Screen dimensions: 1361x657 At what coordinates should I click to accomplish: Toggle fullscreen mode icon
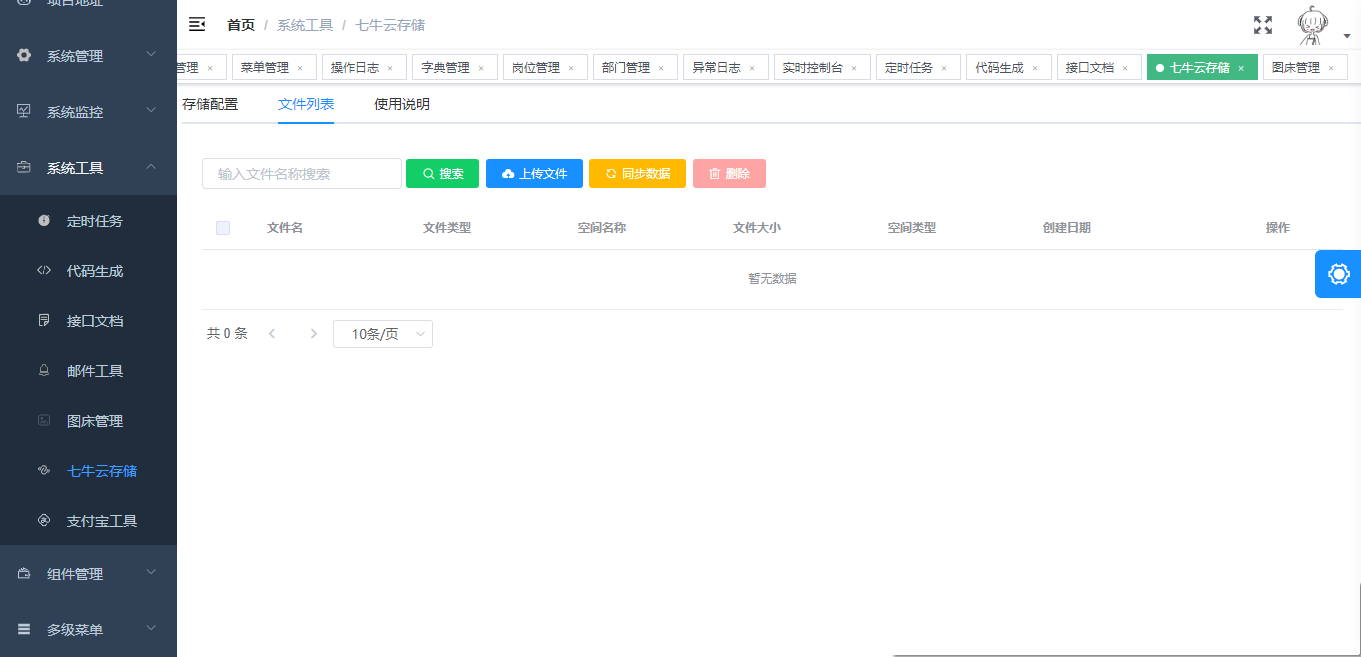[x=1263, y=25]
